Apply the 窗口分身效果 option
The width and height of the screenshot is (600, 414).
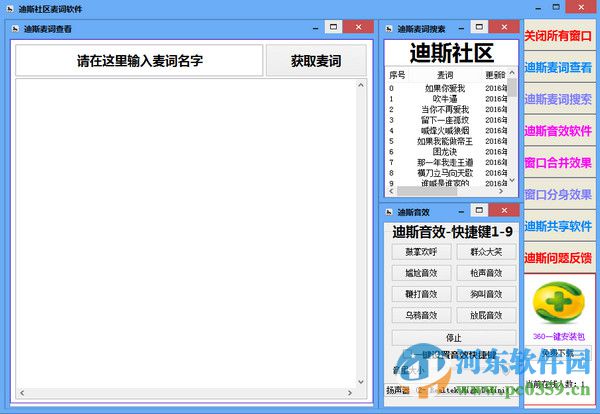[558, 195]
